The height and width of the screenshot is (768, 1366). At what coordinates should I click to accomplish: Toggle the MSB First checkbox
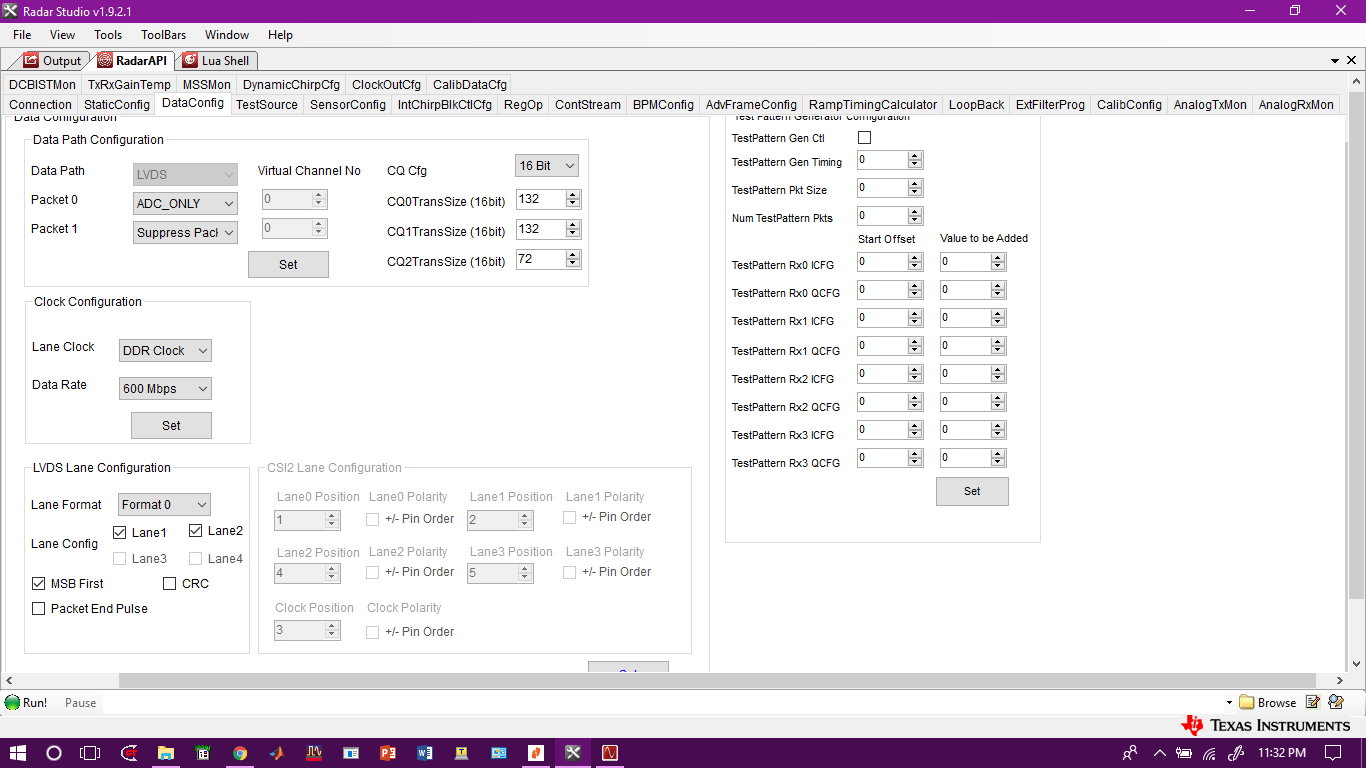tap(39, 583)
